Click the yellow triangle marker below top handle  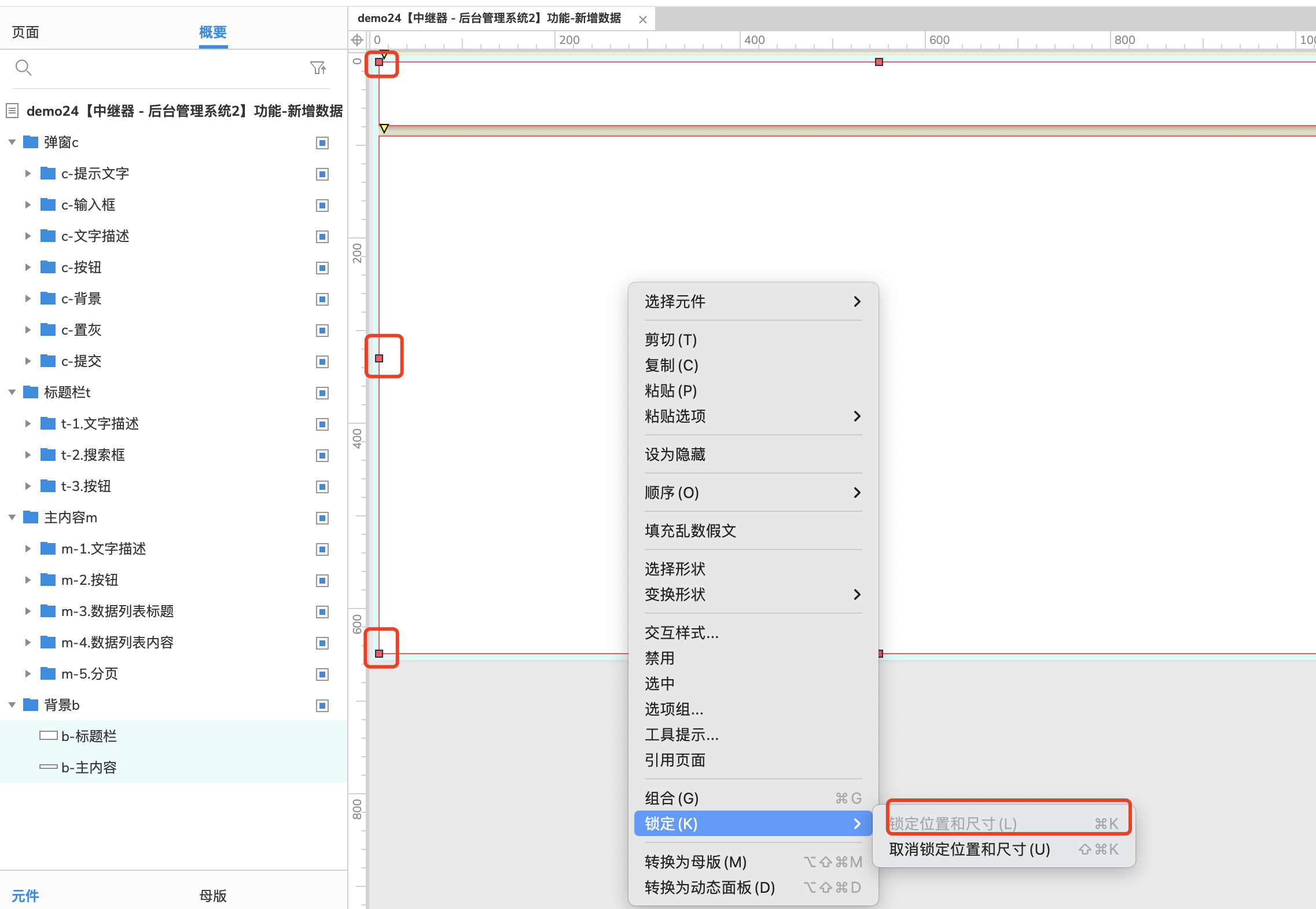pos(384,129)
